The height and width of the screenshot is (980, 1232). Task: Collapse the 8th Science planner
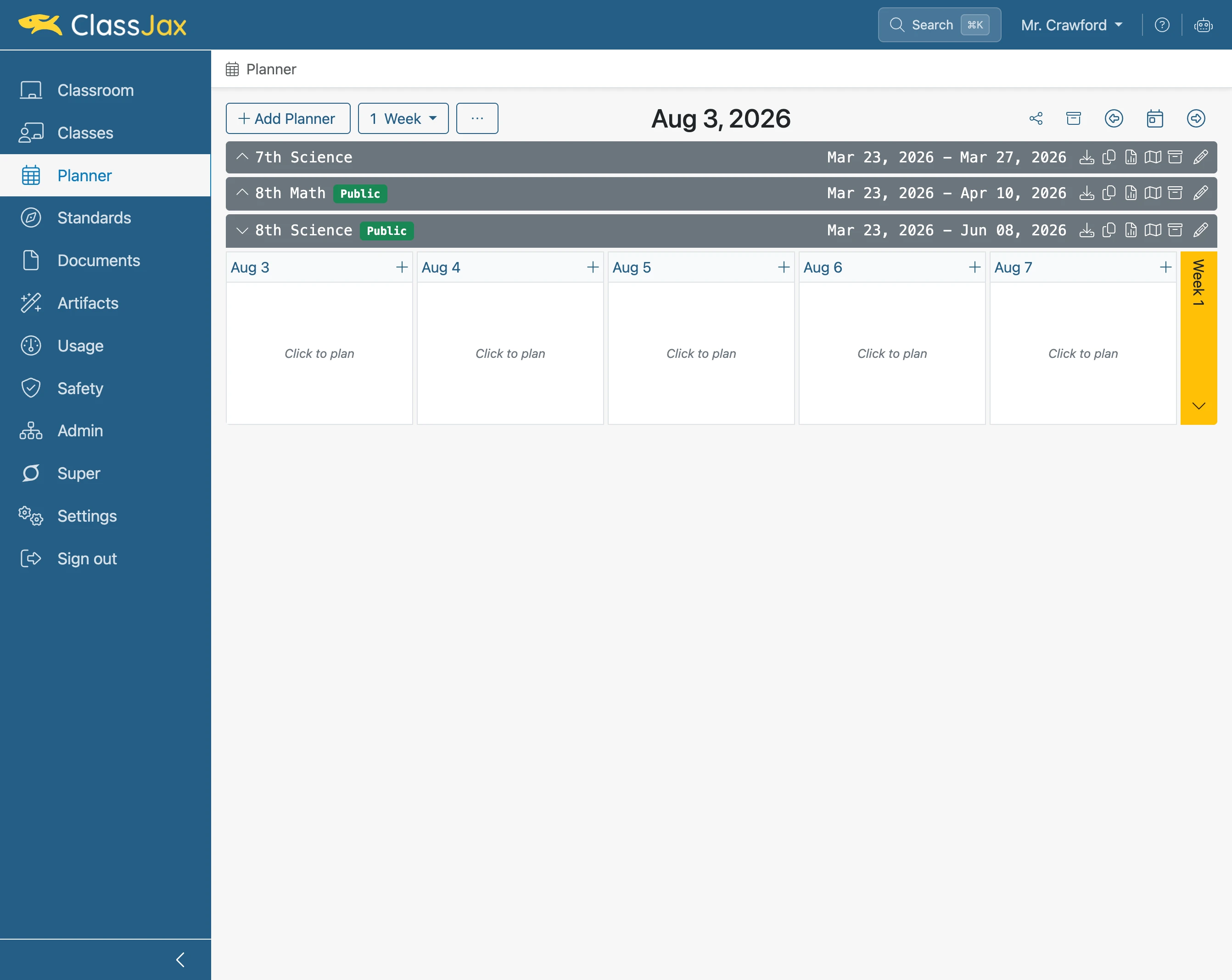(242, 230)
